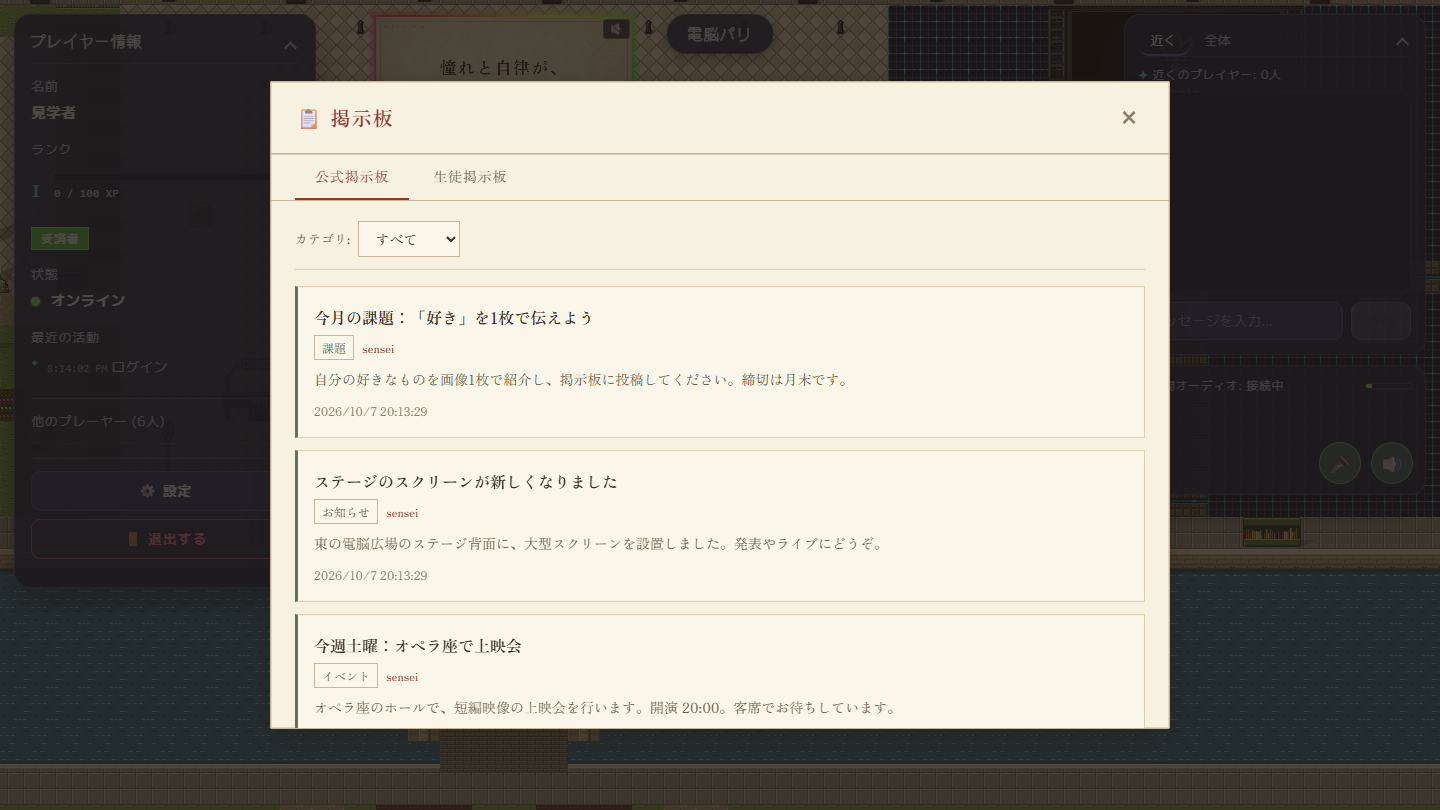The width and height of the screenshot is (1440, 810).
Task: Open 設定 with the gear button
Action: 165,491
